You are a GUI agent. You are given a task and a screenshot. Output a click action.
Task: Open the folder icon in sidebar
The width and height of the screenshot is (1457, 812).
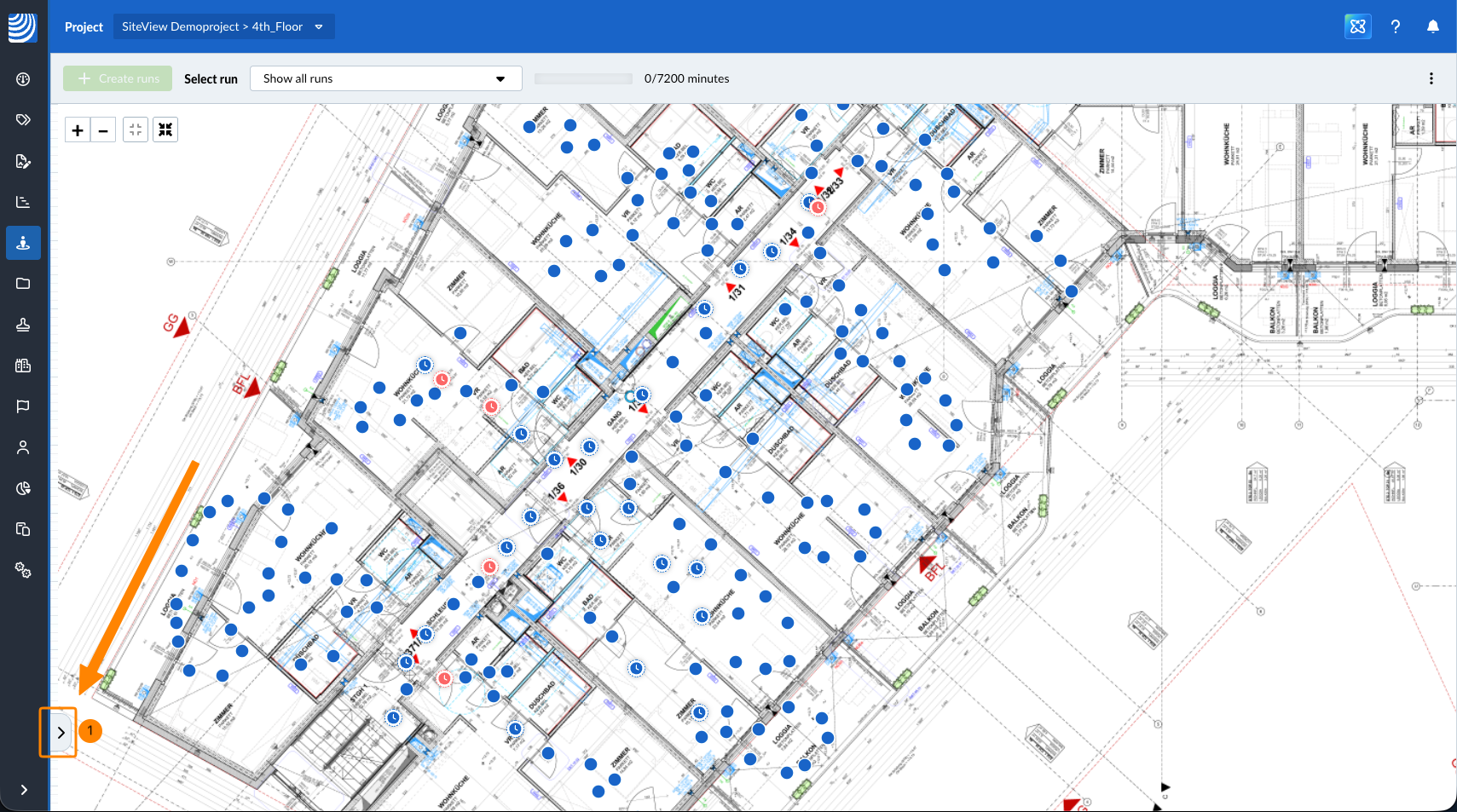pyautogui.click(x=23, y=284)
